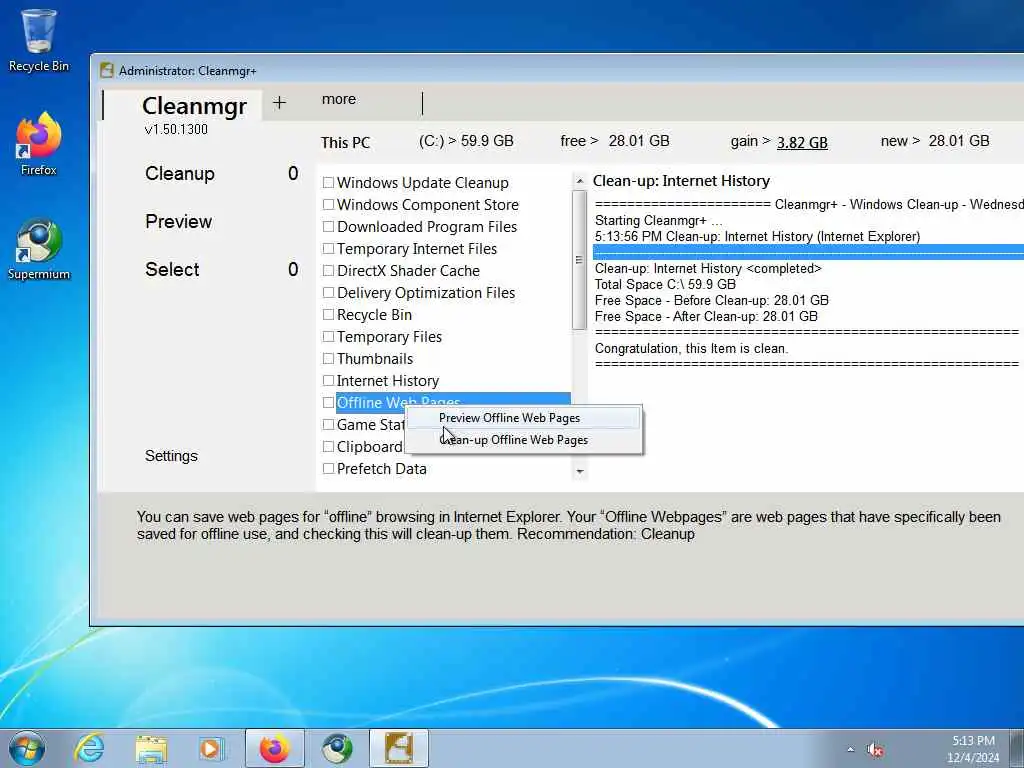Image resolution: width=1024 pixels, height=768 pixels.
Task: Click the plus button beside Cleanmgr
Action: point(279,103)
